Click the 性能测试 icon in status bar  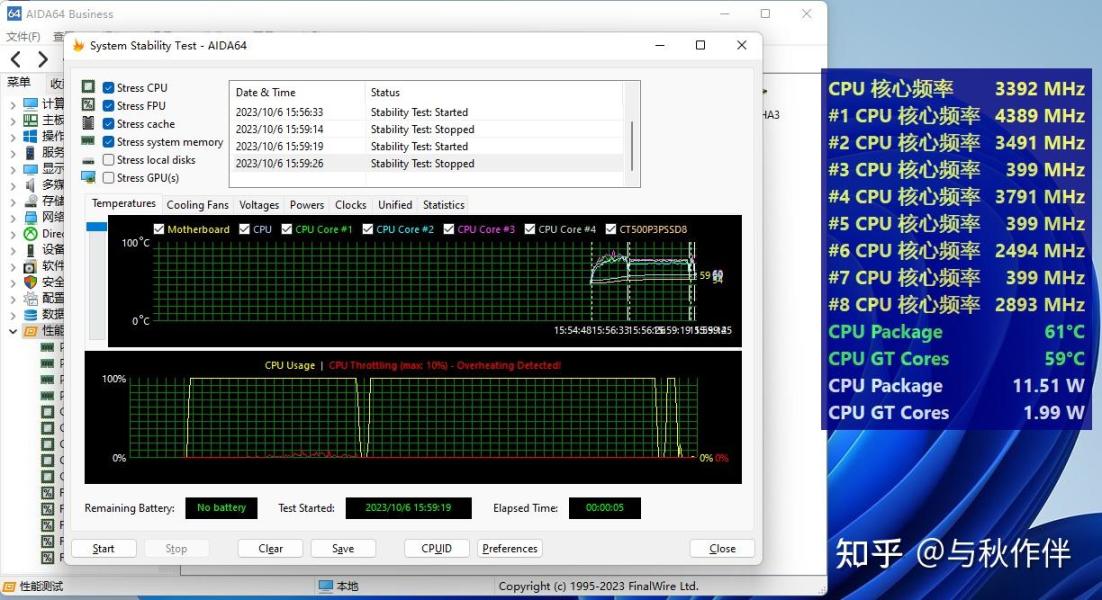9,586
